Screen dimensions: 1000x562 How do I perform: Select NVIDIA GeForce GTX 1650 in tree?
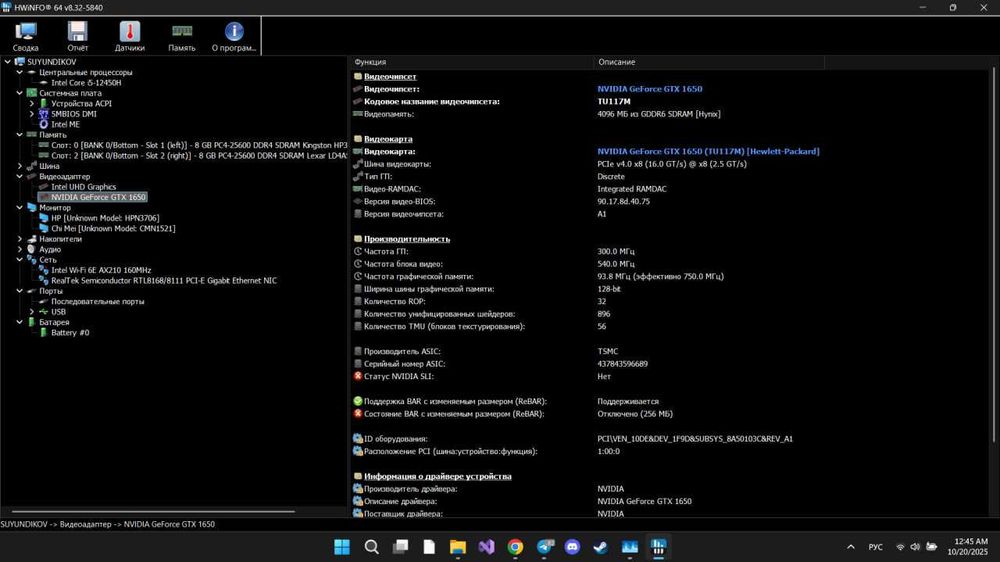(98, 197)
